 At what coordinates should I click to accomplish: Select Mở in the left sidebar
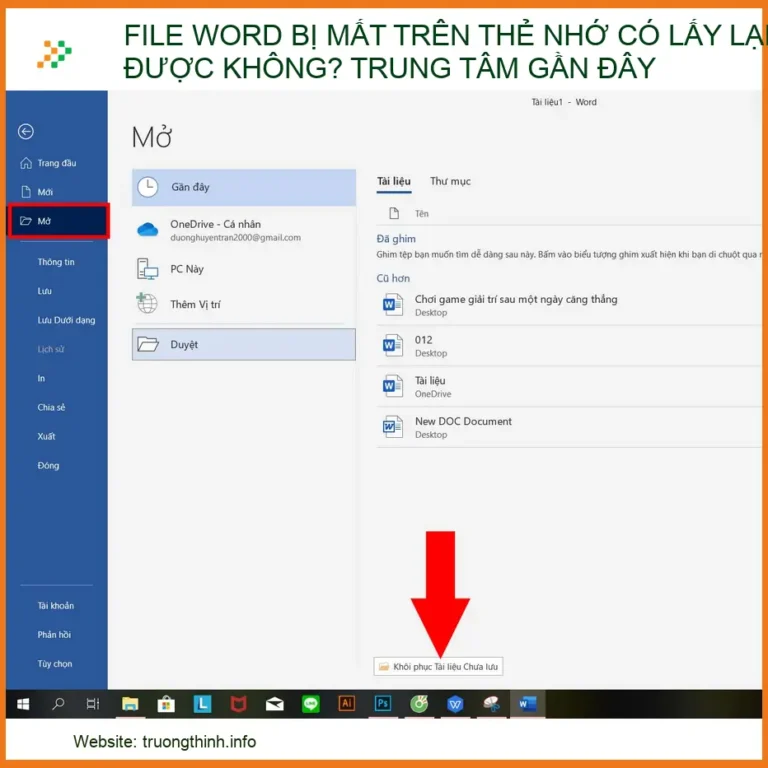(x=57, y=221)
